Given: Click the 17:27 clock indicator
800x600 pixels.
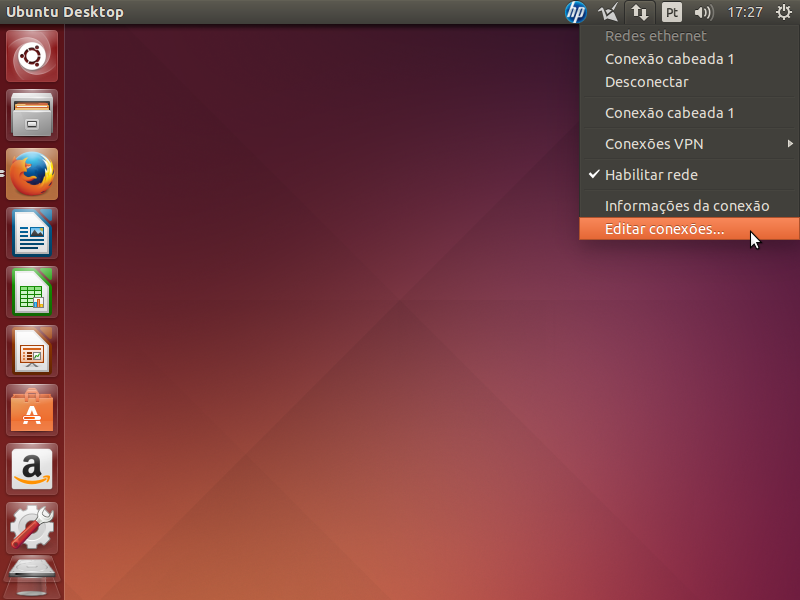Looking at the screenshot, I should pos(745,12).
